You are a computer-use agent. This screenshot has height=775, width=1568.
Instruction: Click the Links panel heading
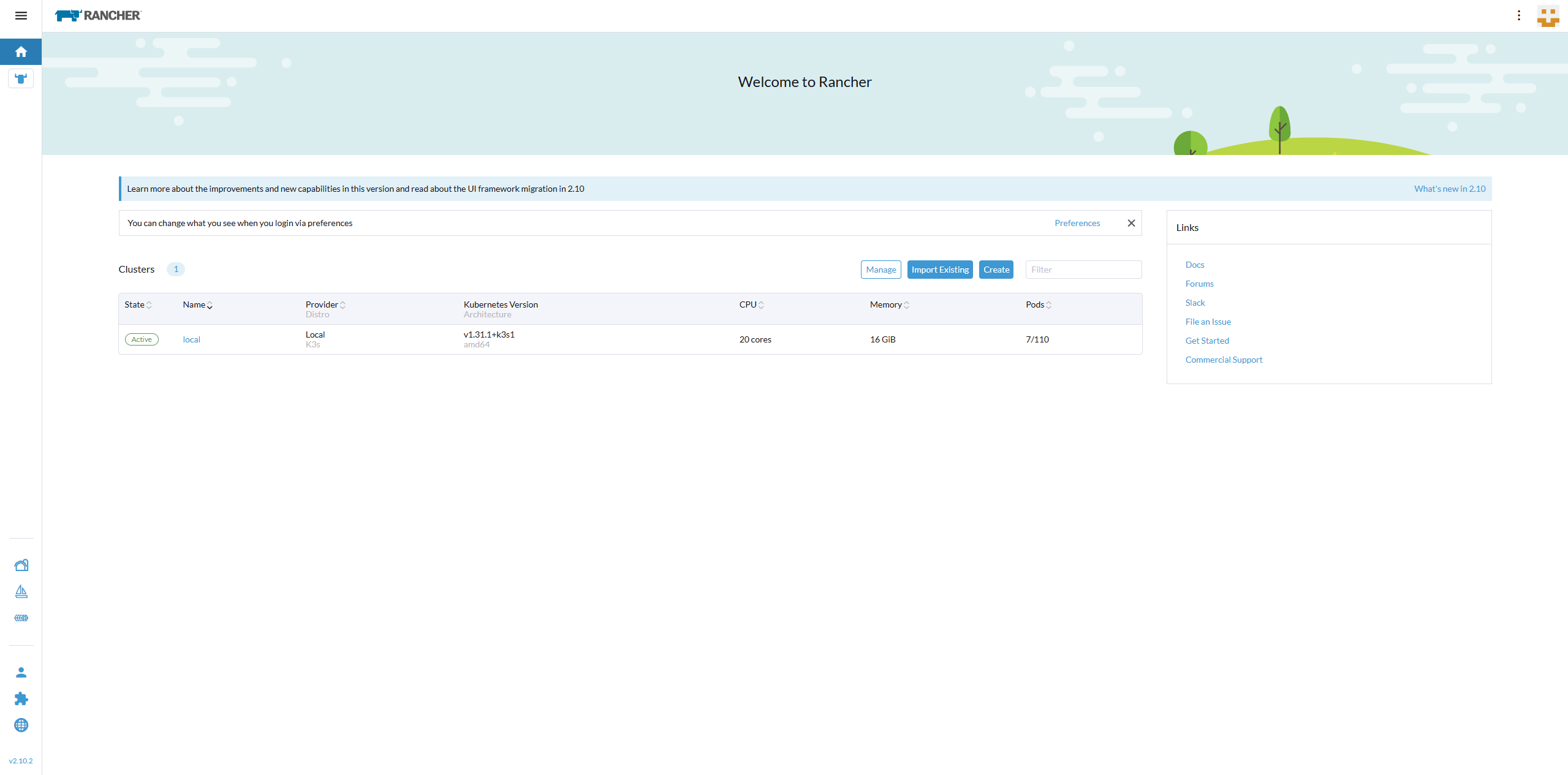tap(1187, 228)
